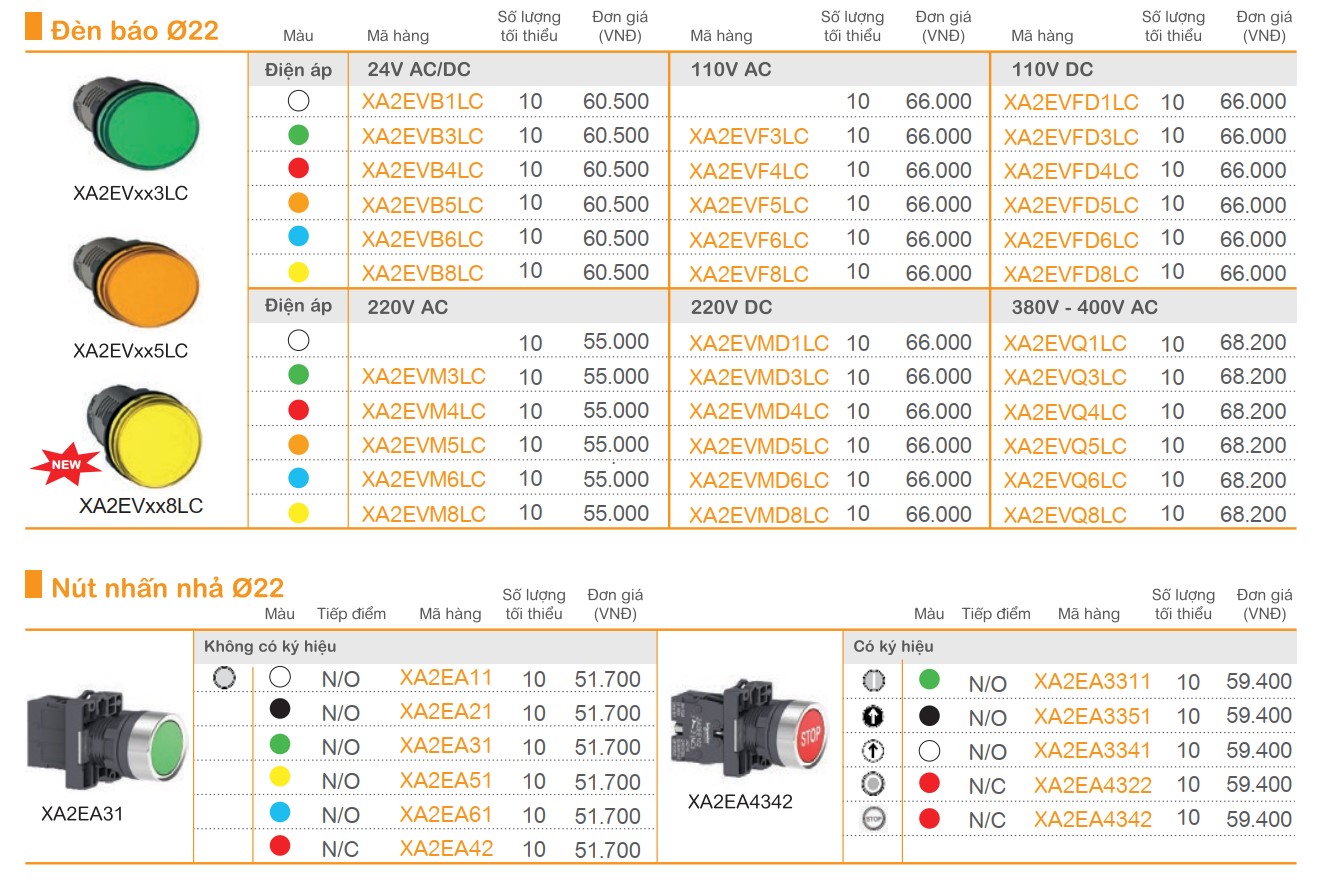
Task: Click the "Đèn báo Ø22" section heading
Action: [x=135, y=30]
